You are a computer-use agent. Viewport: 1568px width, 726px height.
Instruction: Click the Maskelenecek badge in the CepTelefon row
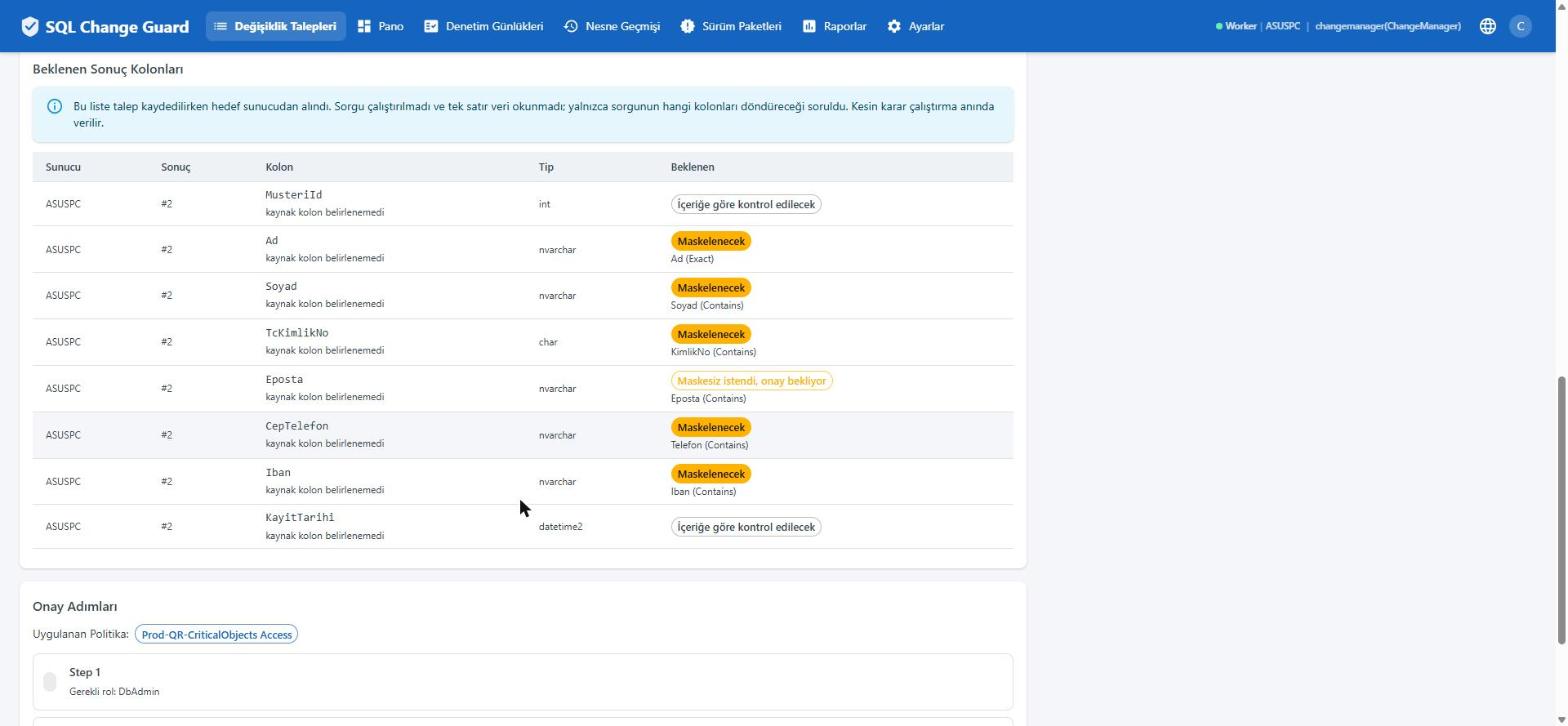pyautogui.click(x=711, y=427)
